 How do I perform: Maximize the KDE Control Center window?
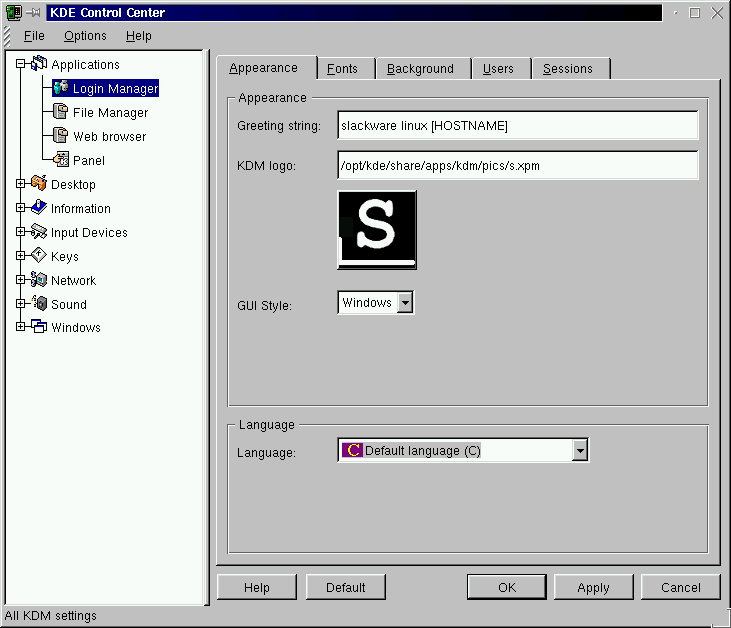pyautogui.click(x=695, y=13)
